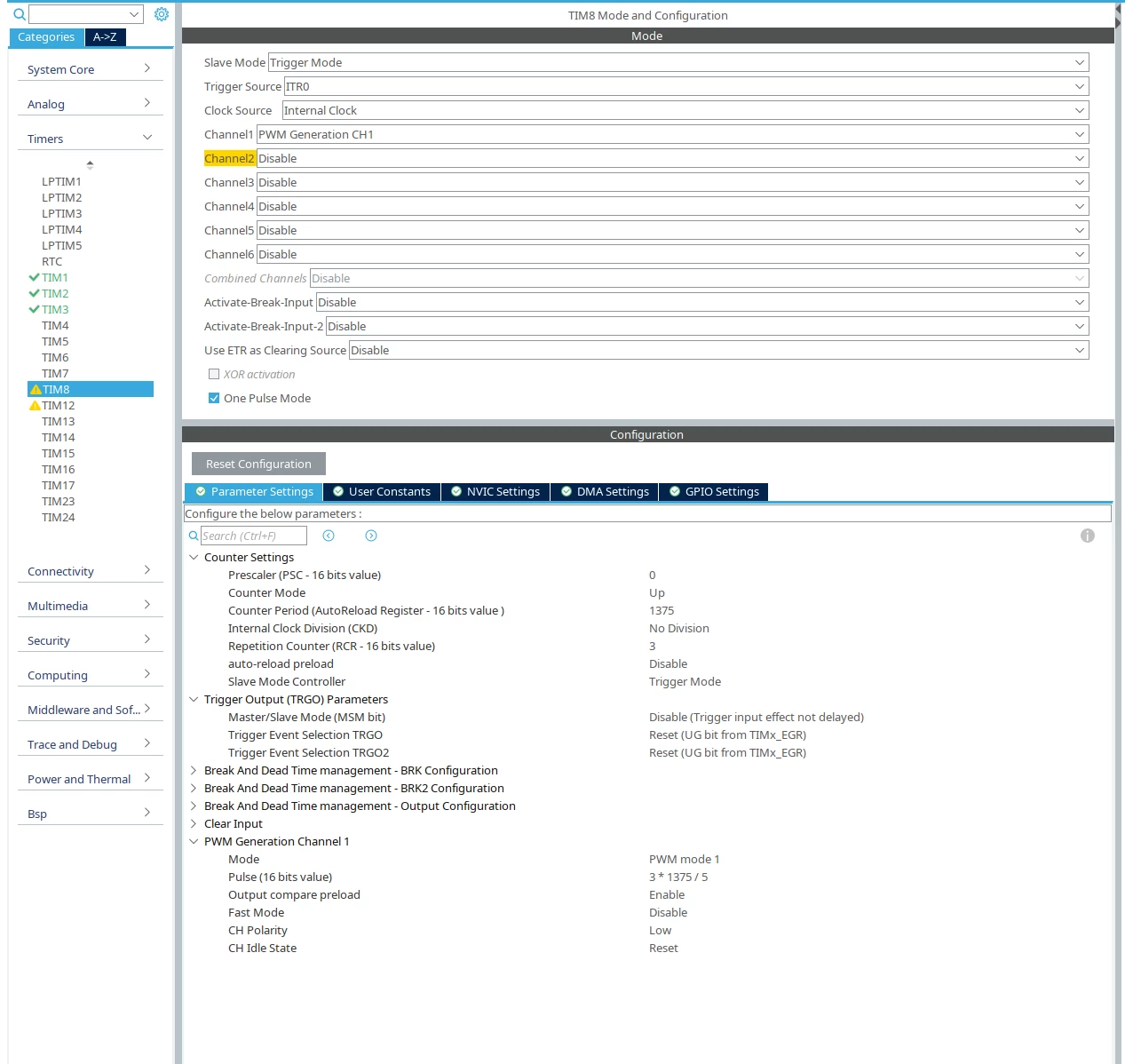
Task: Collapse the Counter Settings group
Action: (x=194, y=557)
